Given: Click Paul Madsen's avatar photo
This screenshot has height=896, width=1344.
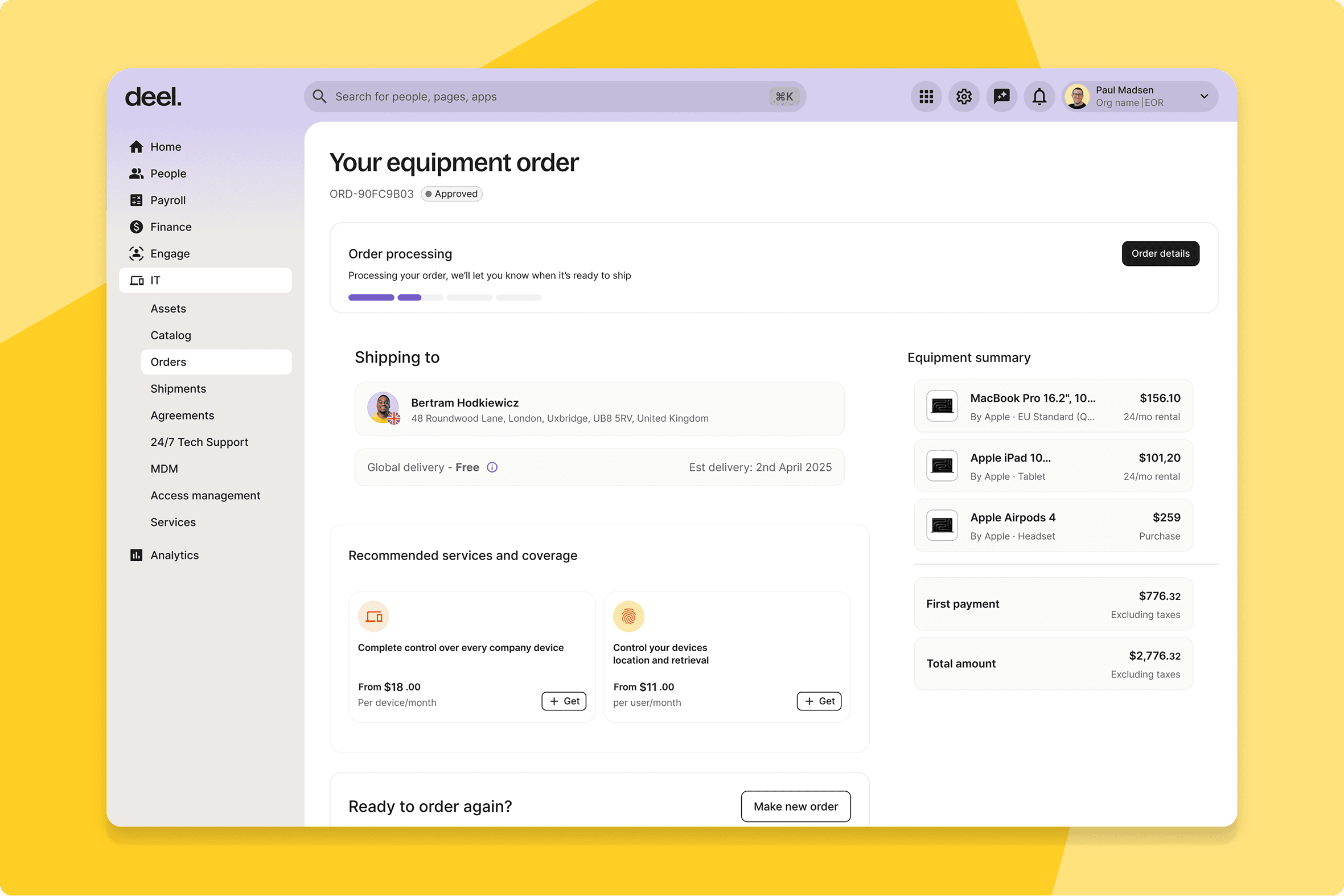Looking at the screenshot, I should coord(1077,97).
